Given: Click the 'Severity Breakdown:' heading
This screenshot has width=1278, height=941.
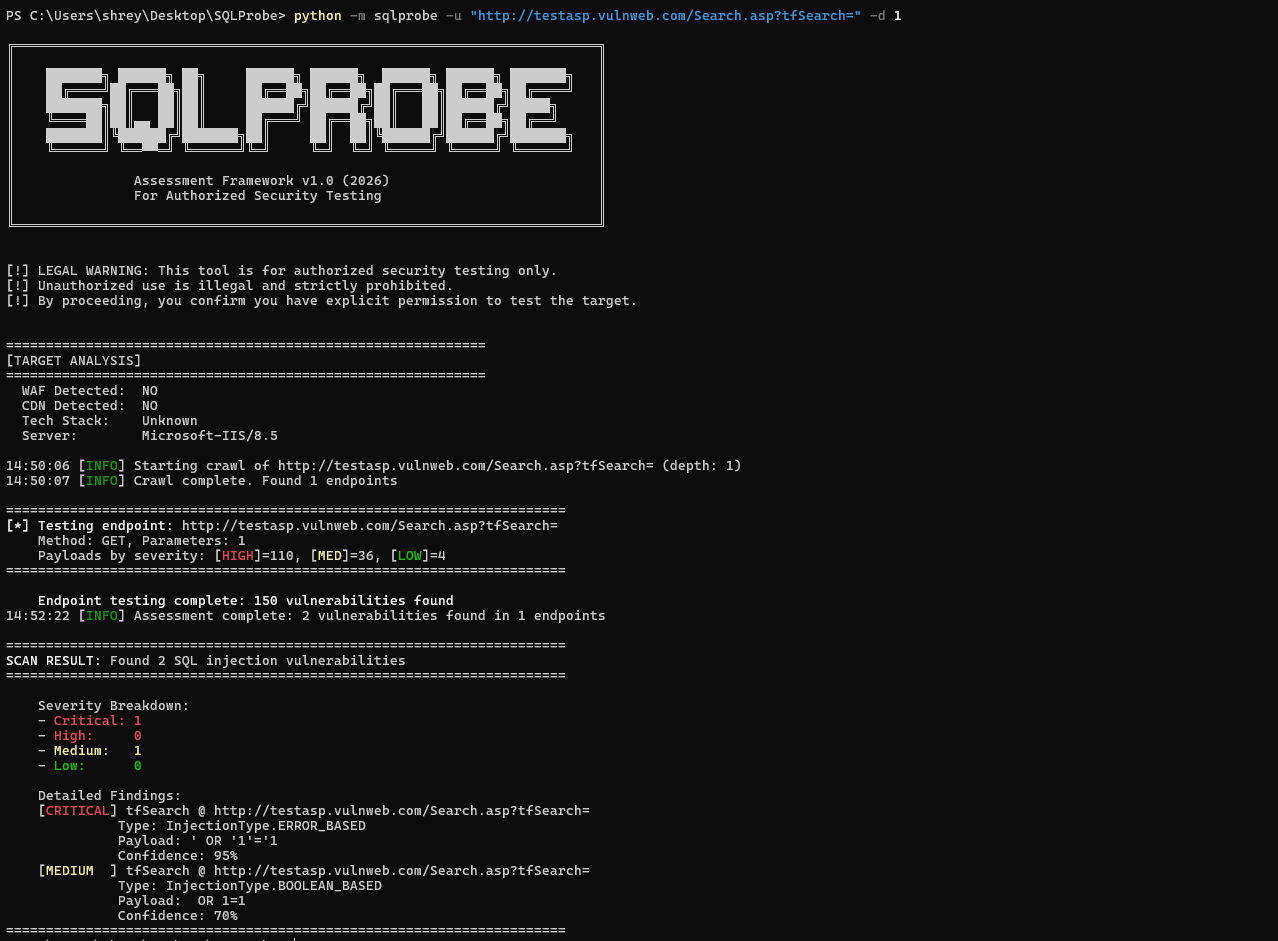Looking at the screenshot, I should pos(114,706).
